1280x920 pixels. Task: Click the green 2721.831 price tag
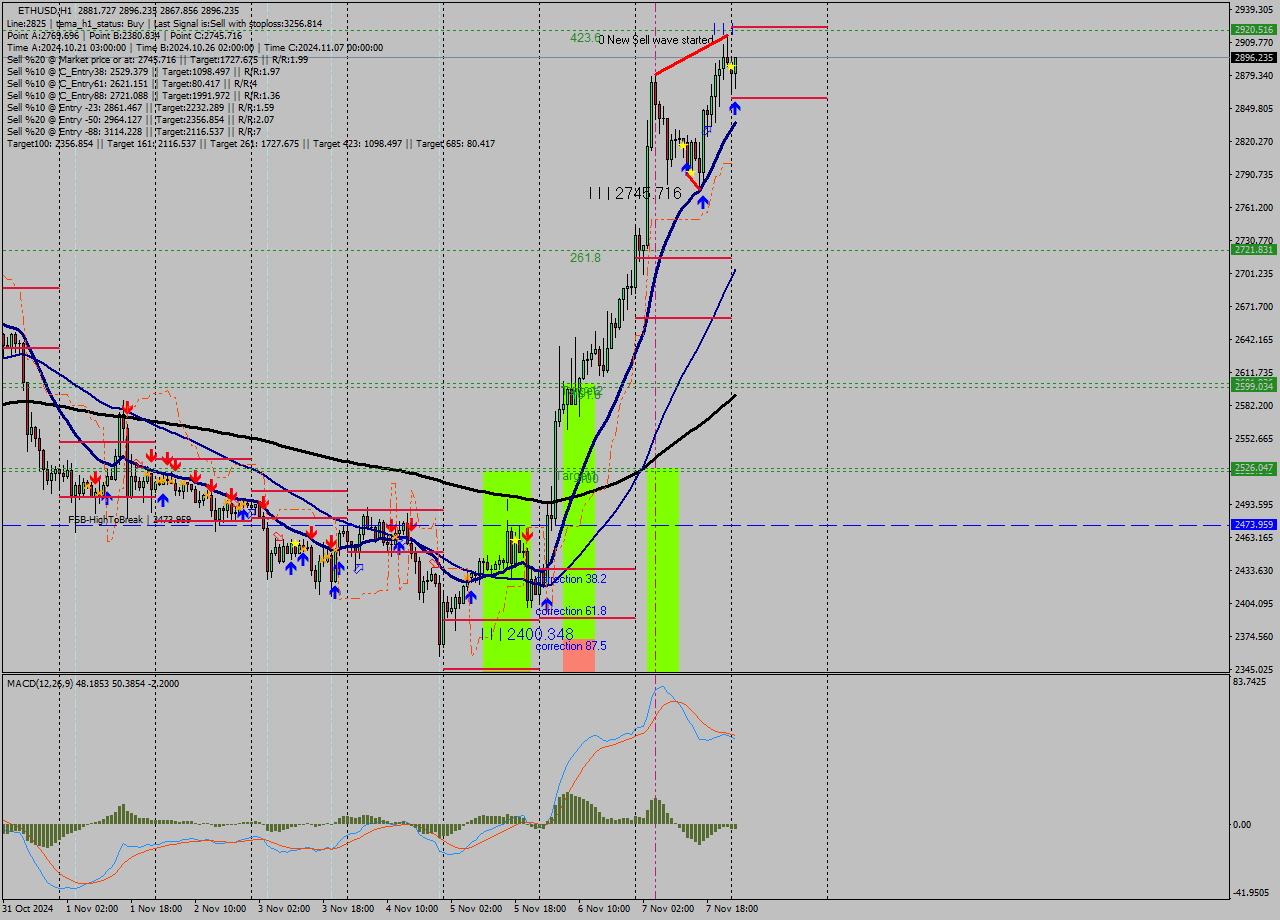(x=1254, y=250)
